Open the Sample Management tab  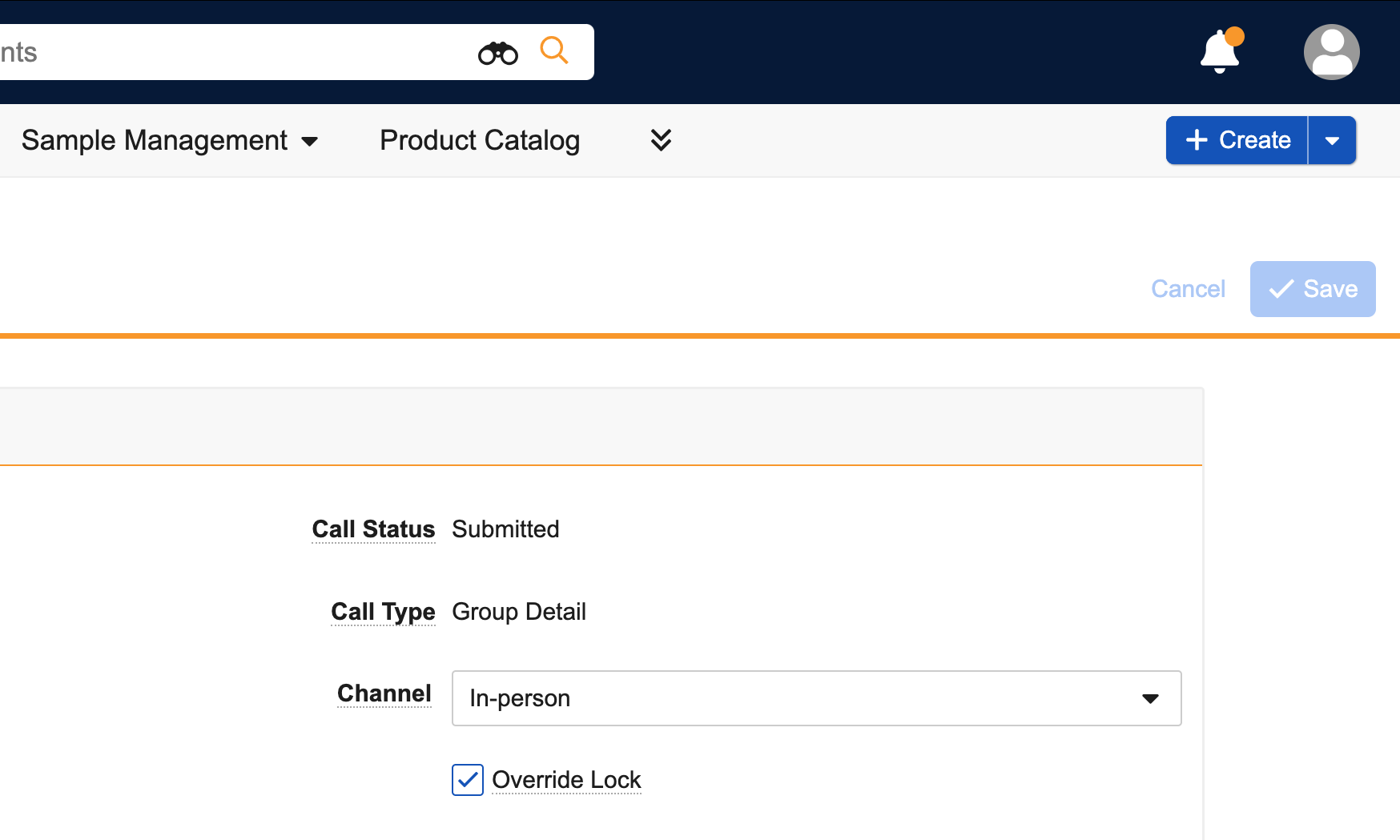pos(154,140)
